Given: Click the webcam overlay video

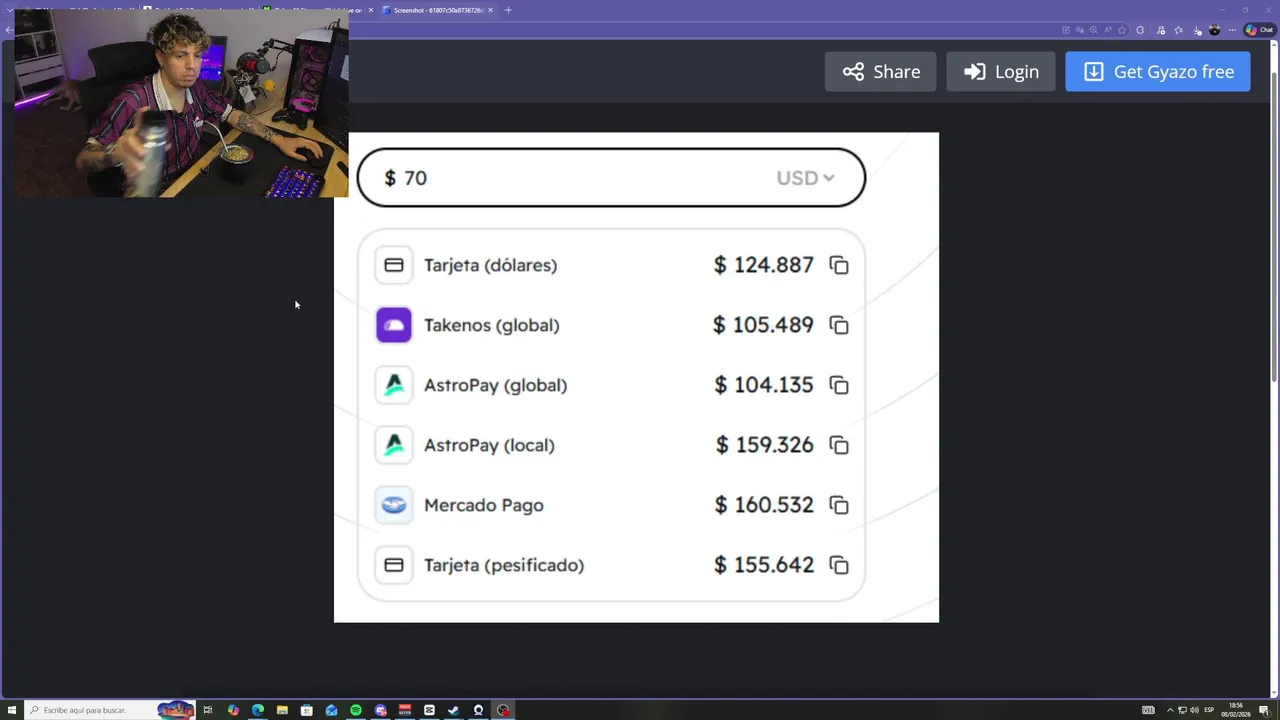Looking at the screenshot, I should tap(181, 103).
